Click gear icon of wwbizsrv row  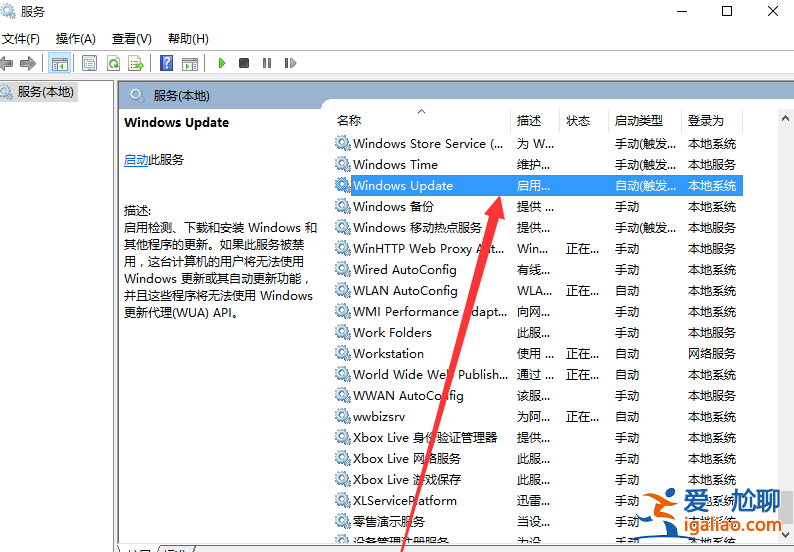pyautogui.click(x=343, y=416)
